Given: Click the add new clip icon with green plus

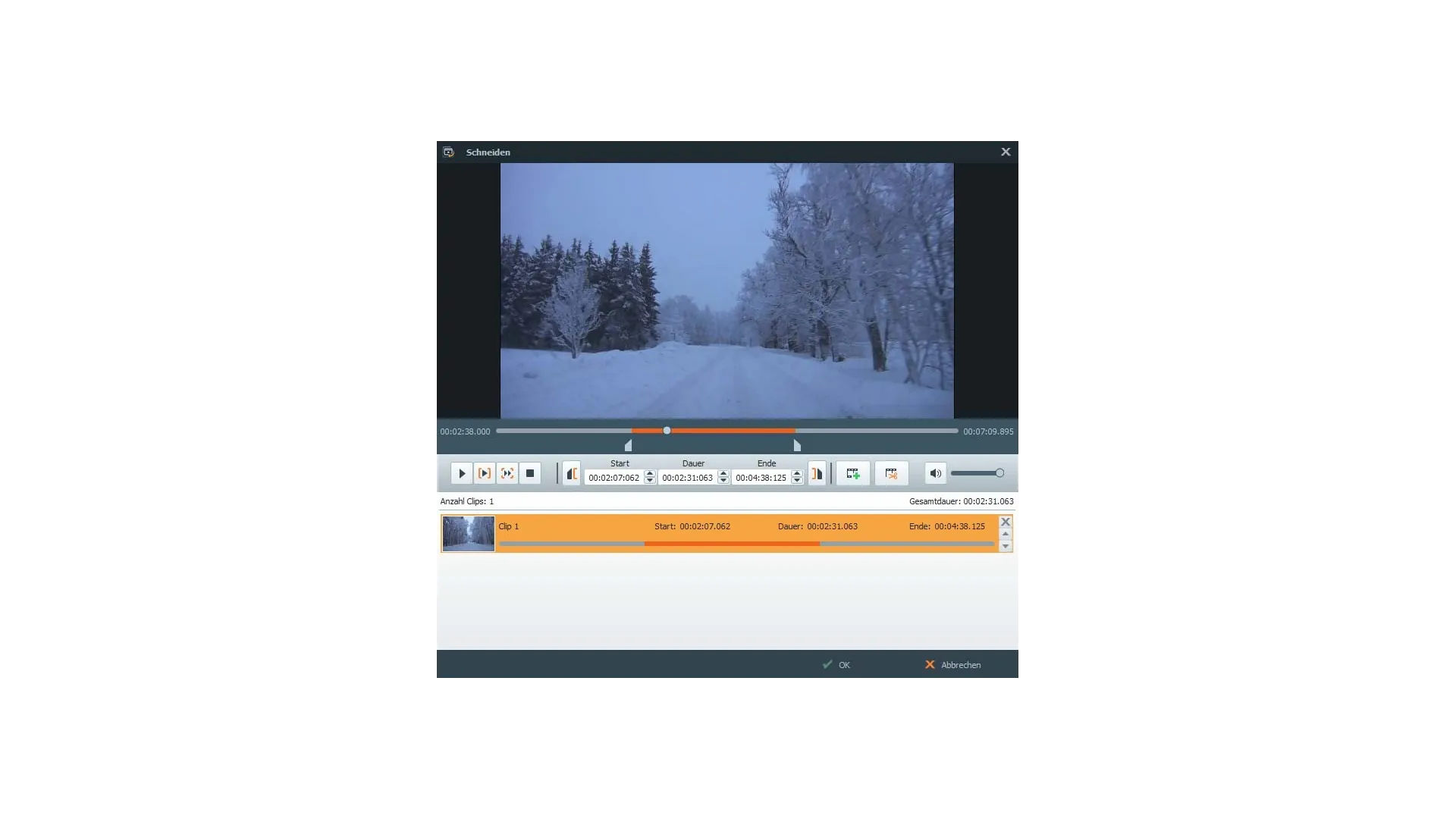Looking at the screenshot, I should (x=853, y=473).
